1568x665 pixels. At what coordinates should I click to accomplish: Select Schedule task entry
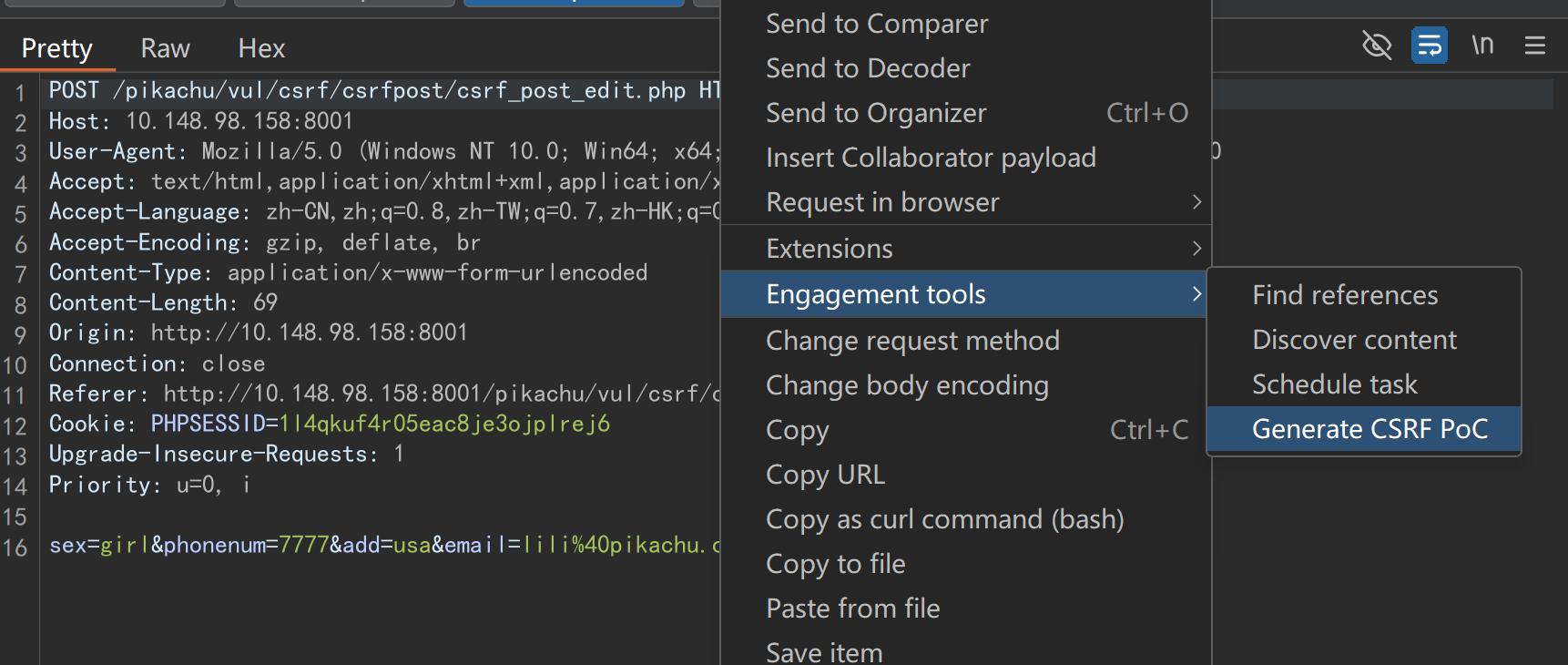[1334, 384]
